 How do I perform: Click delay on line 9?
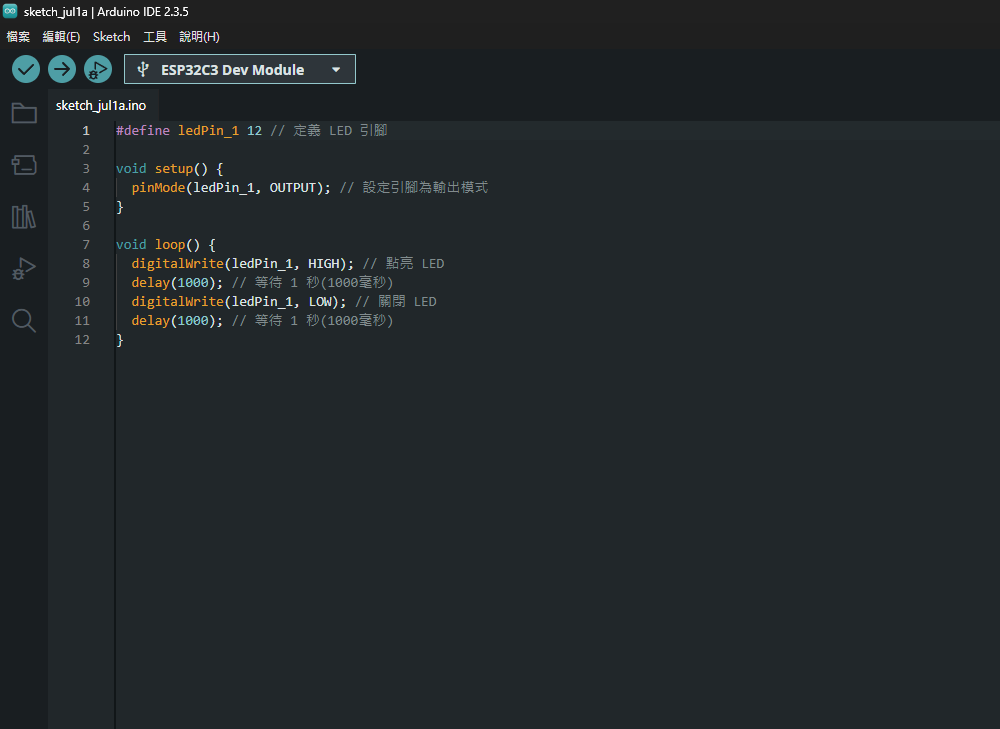tap(151, 283)
